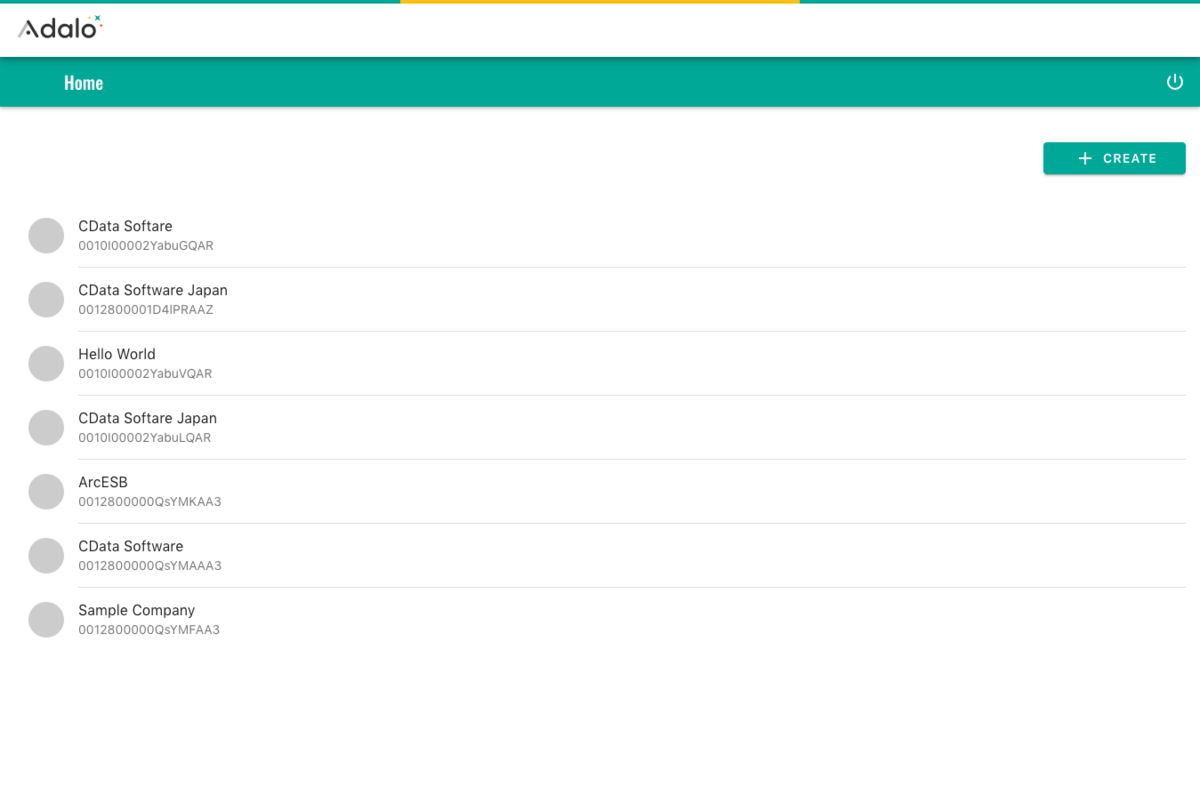Viewport: 1200px width, 802px height.
Task: Select avatar circle beside ArcESB
Action: 46,491
